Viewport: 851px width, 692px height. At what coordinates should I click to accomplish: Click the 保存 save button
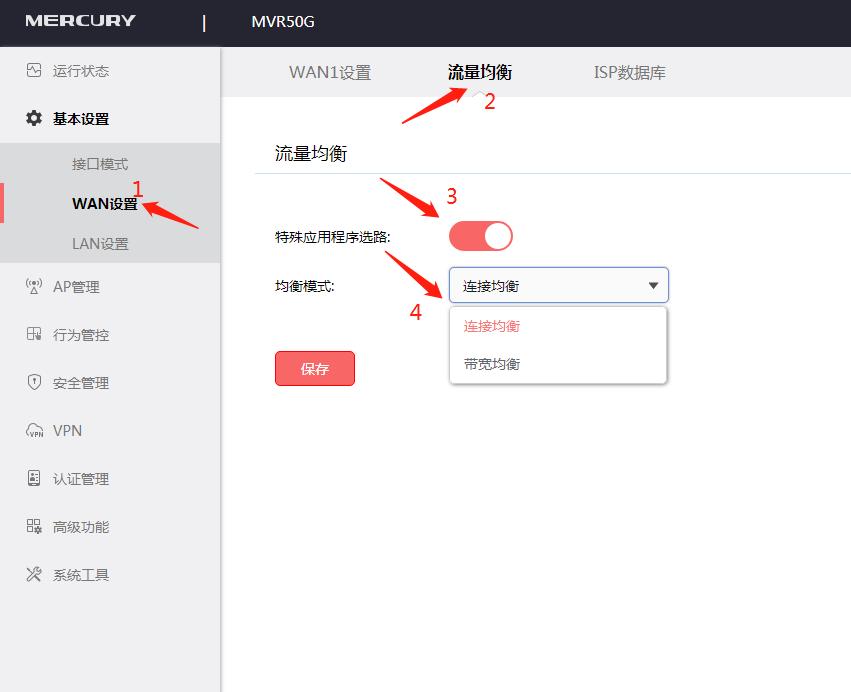coord(314,368)
